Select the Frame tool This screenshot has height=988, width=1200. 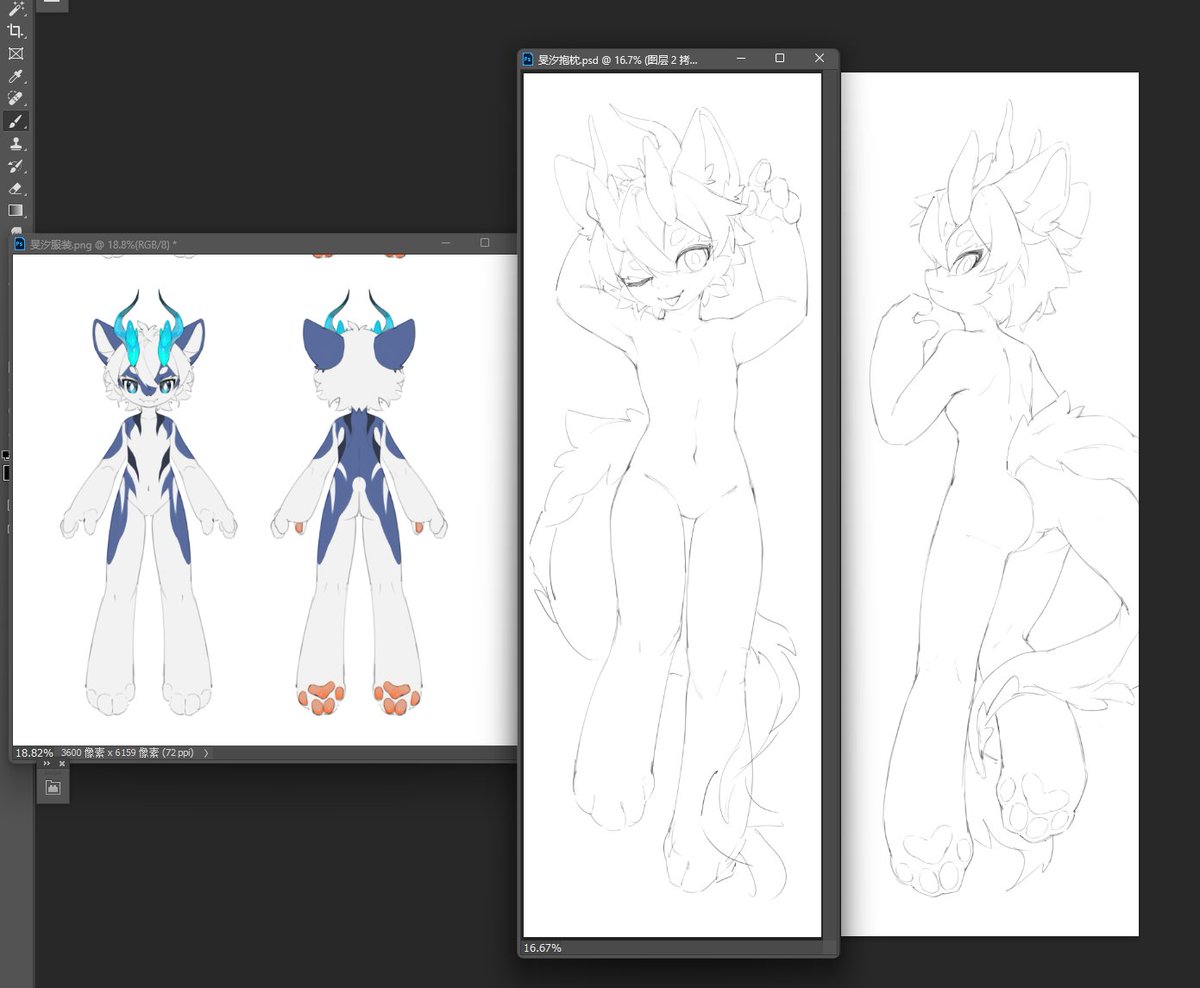(x=16, y=54)
